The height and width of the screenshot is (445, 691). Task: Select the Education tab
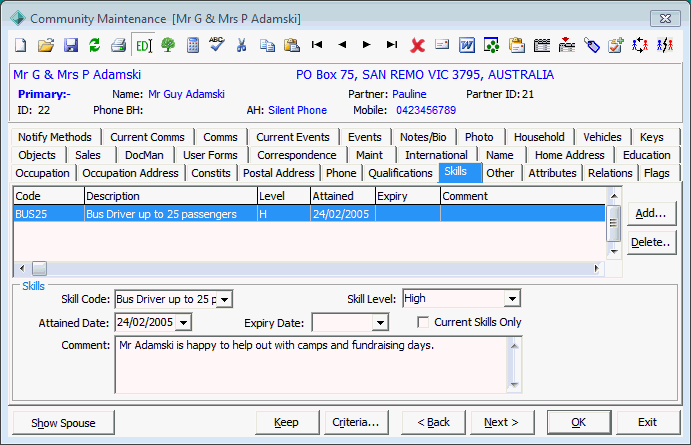tap(646, 155)
